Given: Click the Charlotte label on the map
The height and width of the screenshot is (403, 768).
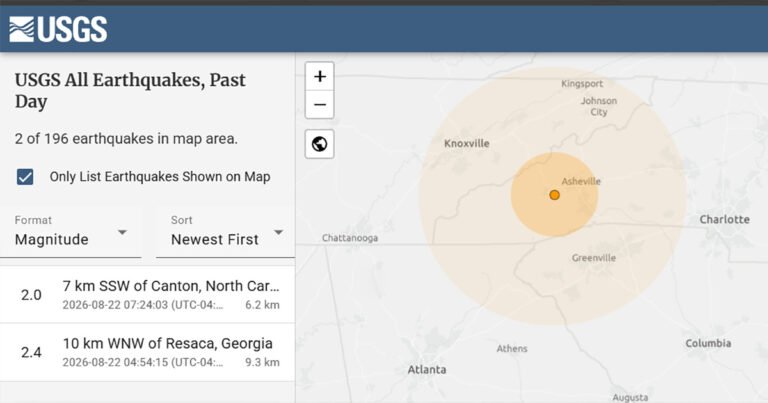Looking at the screenshot, I should click(724, 219).
